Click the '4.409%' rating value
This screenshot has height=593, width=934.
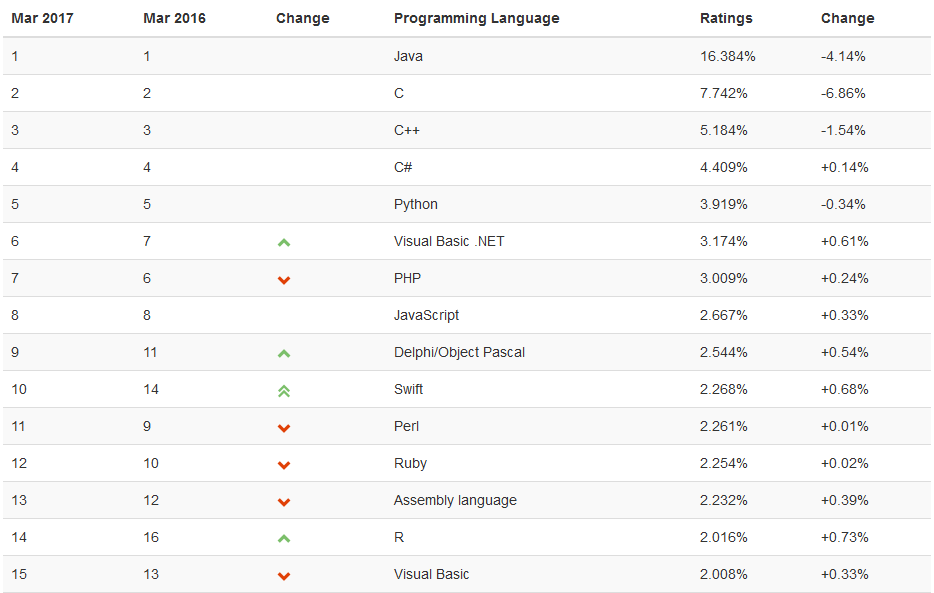(724, 167)
